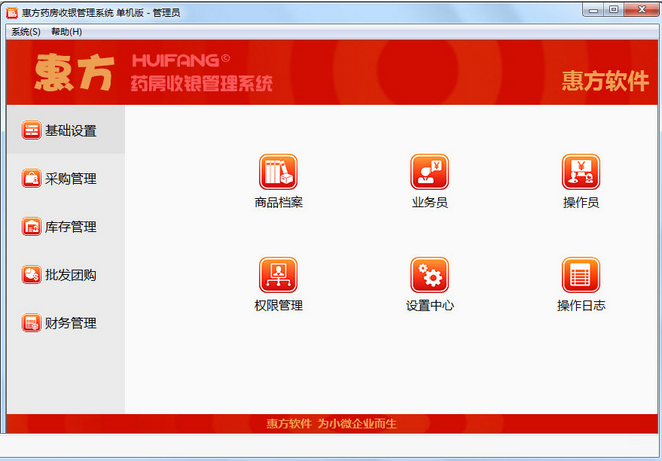Select 库存管理 warehouse icon
Viewport: 662px width, 461px height.
[x=32, y=226]
